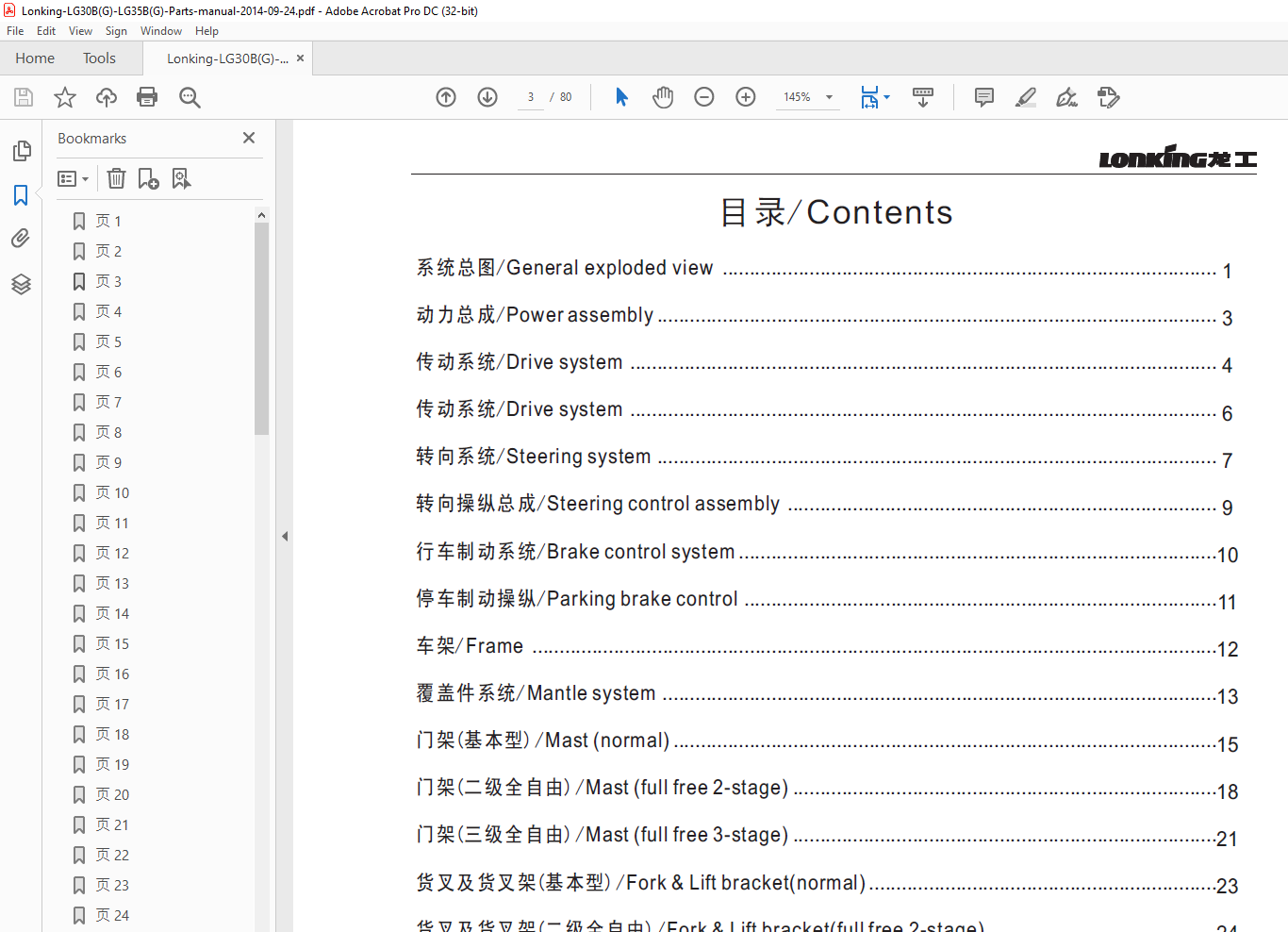Add a new bookmark
Image resolution: width=1288 pixels, height=932 pixels.
(x=148, y=178)
